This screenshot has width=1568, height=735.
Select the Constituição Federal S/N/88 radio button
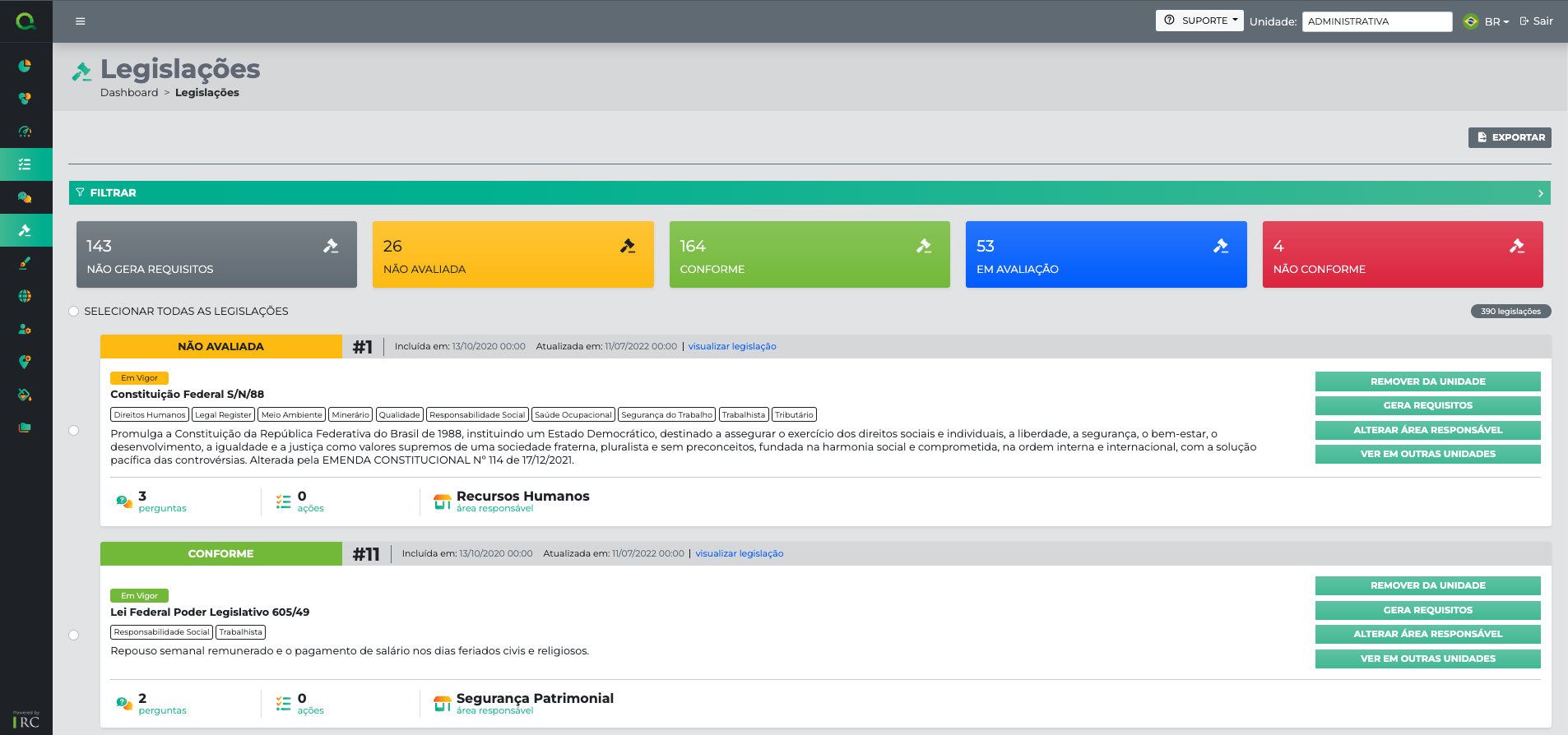[74, 431]
